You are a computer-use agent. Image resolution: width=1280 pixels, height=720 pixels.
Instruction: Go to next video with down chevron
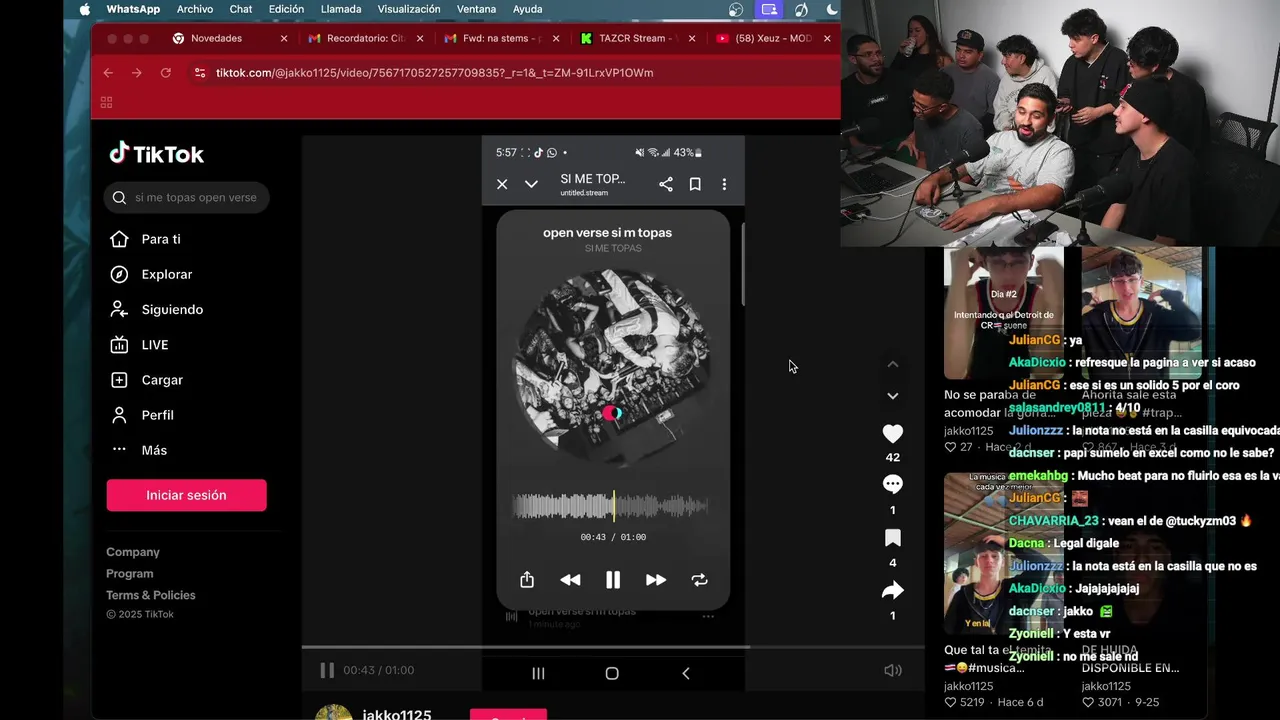tap(893, 396)
